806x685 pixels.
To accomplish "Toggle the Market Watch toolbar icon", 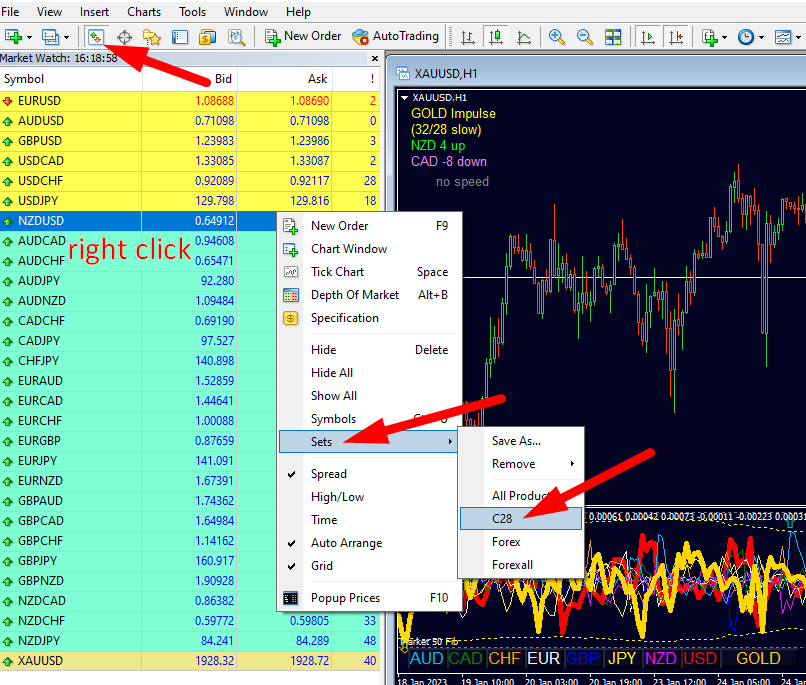I will [96, 36].
